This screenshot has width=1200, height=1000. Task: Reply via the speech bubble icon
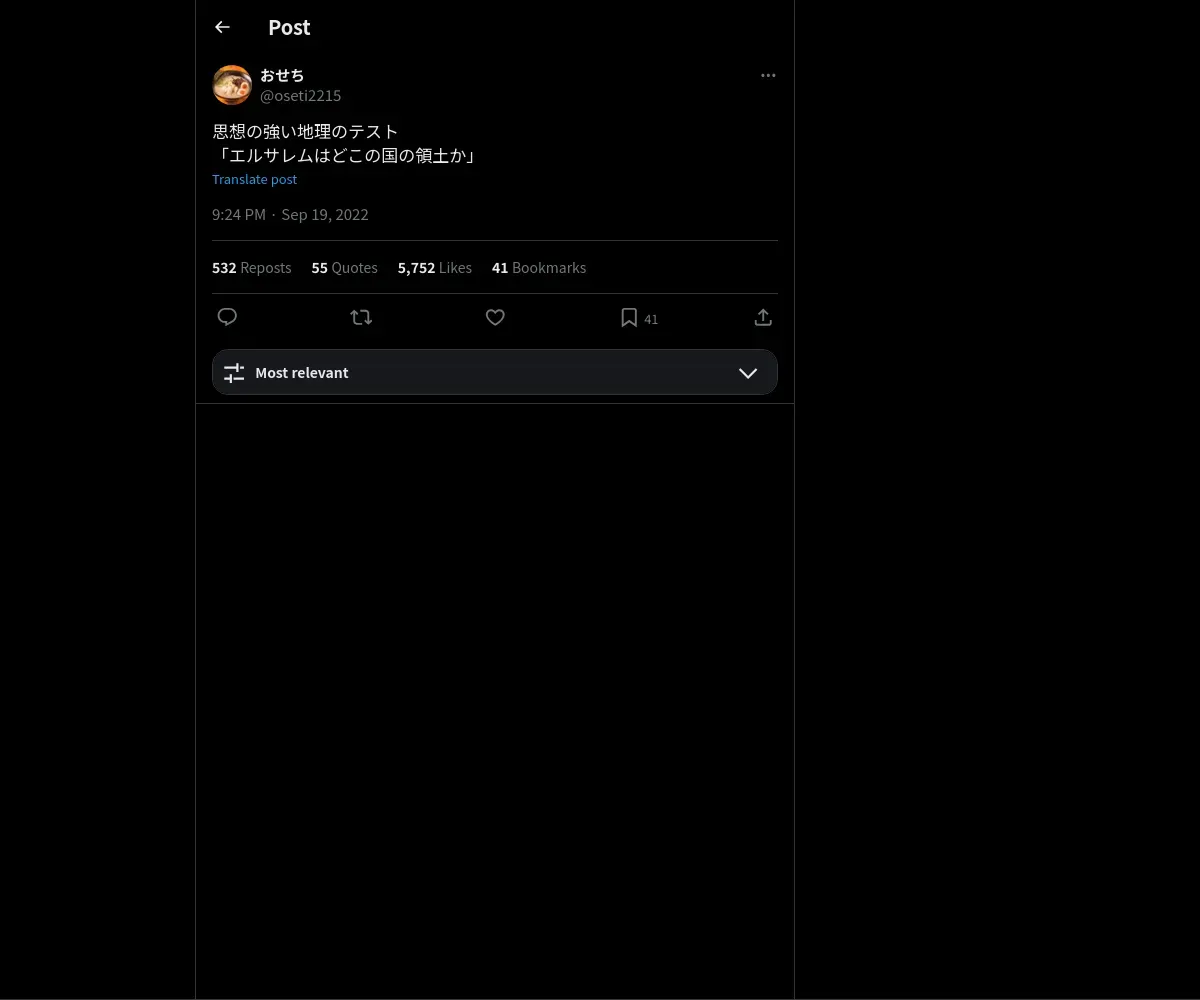(227, 317)
